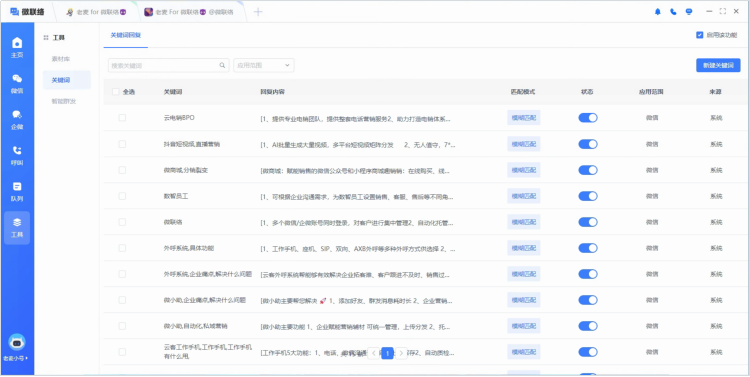Go to next page with right arrow
The width and height of the screenshot is (750, 377).
pos(401,354)
